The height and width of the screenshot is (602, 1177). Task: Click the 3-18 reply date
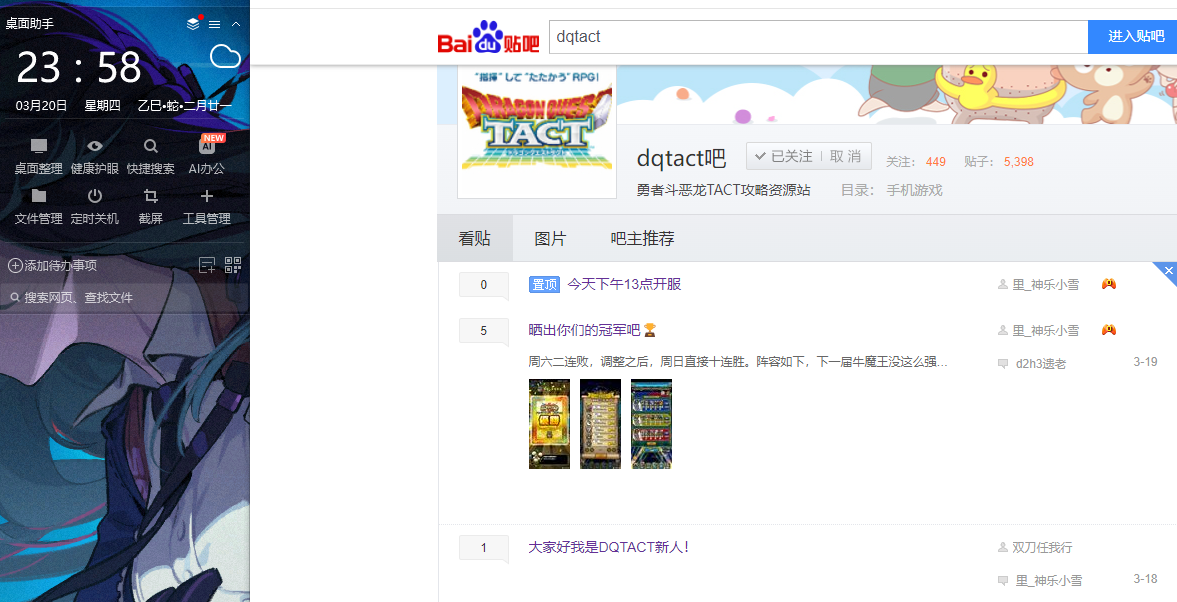point(1145,579)
